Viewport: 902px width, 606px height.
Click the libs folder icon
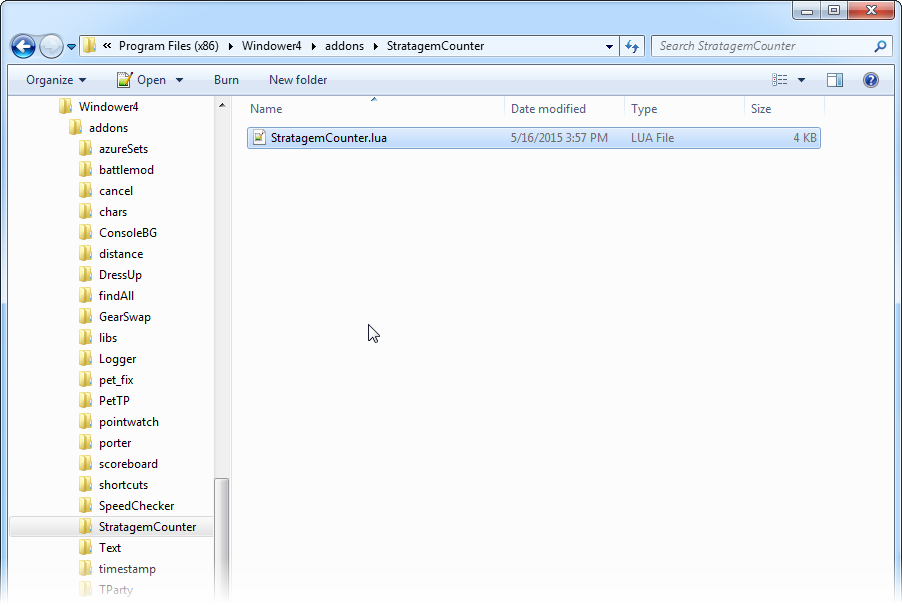(85, 337)
